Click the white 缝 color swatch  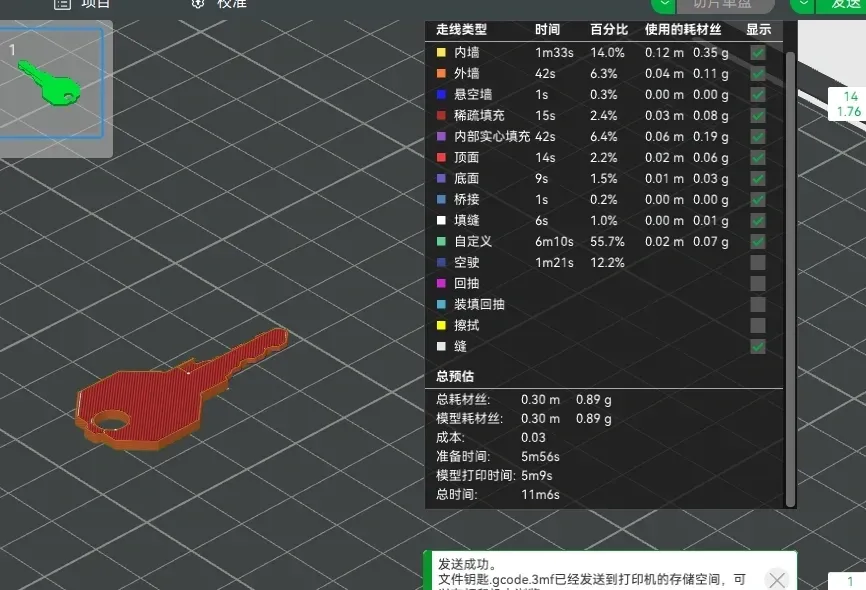click(x=441, y=346)
